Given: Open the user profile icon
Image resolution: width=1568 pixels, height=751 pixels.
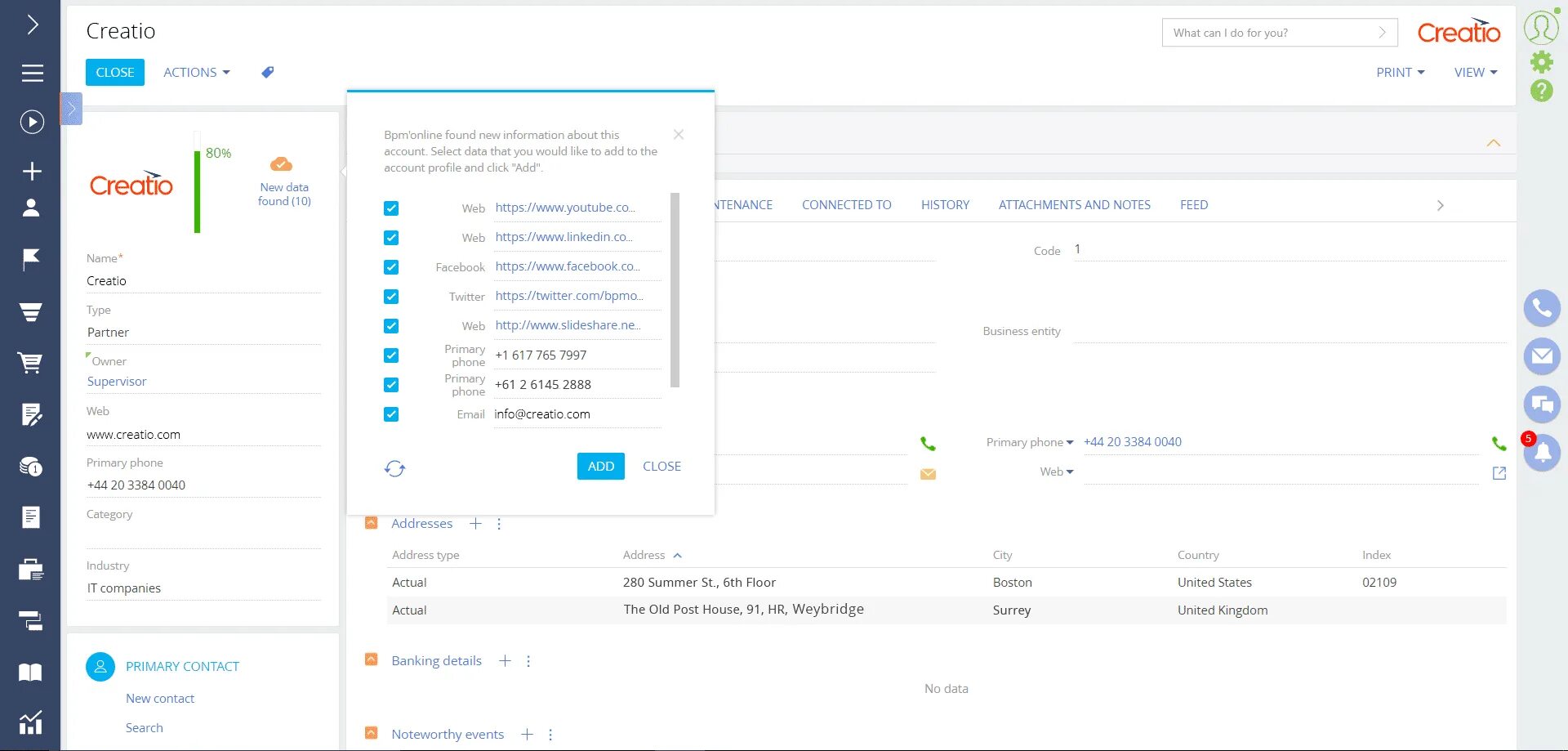Looking at the screenshot, I should coord(1541,27).
